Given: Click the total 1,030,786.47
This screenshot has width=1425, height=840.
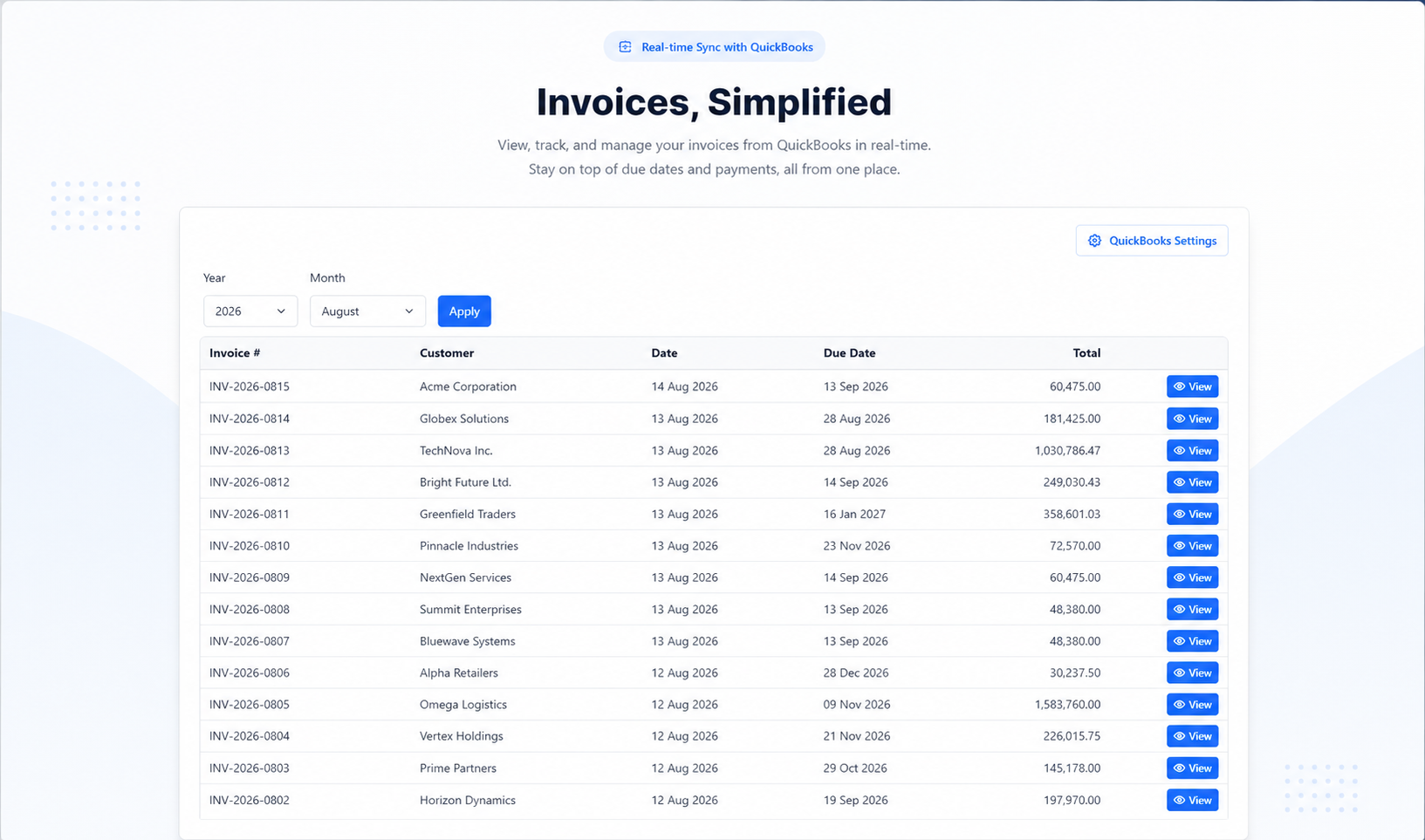Looking at the screenshot, I should click(1067, 451).
